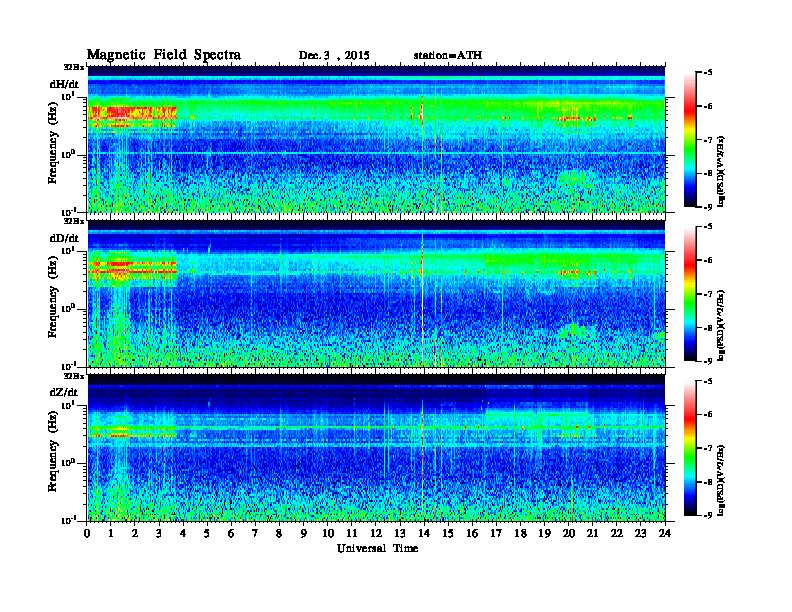Click hour 2 on the Universal Time axis
The height and width of the screenshot is (612, 792).
(x=135, y=533)
